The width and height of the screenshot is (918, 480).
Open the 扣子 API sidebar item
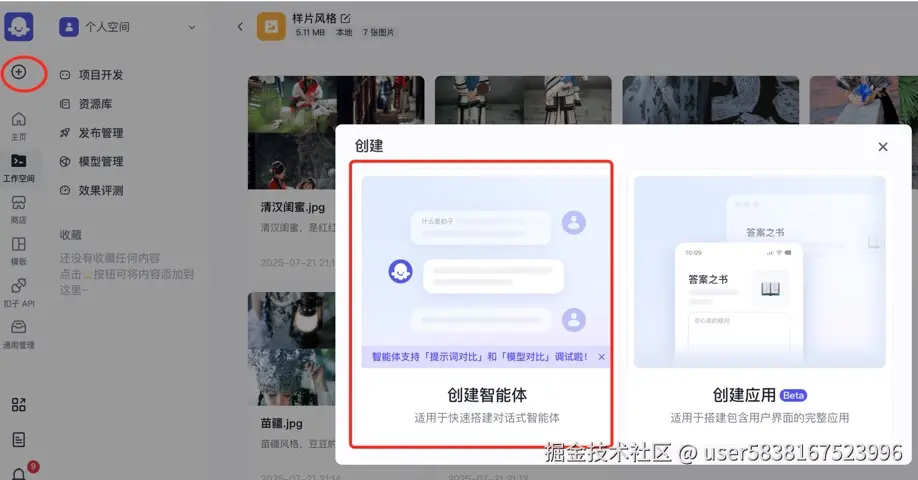[19, 293]
